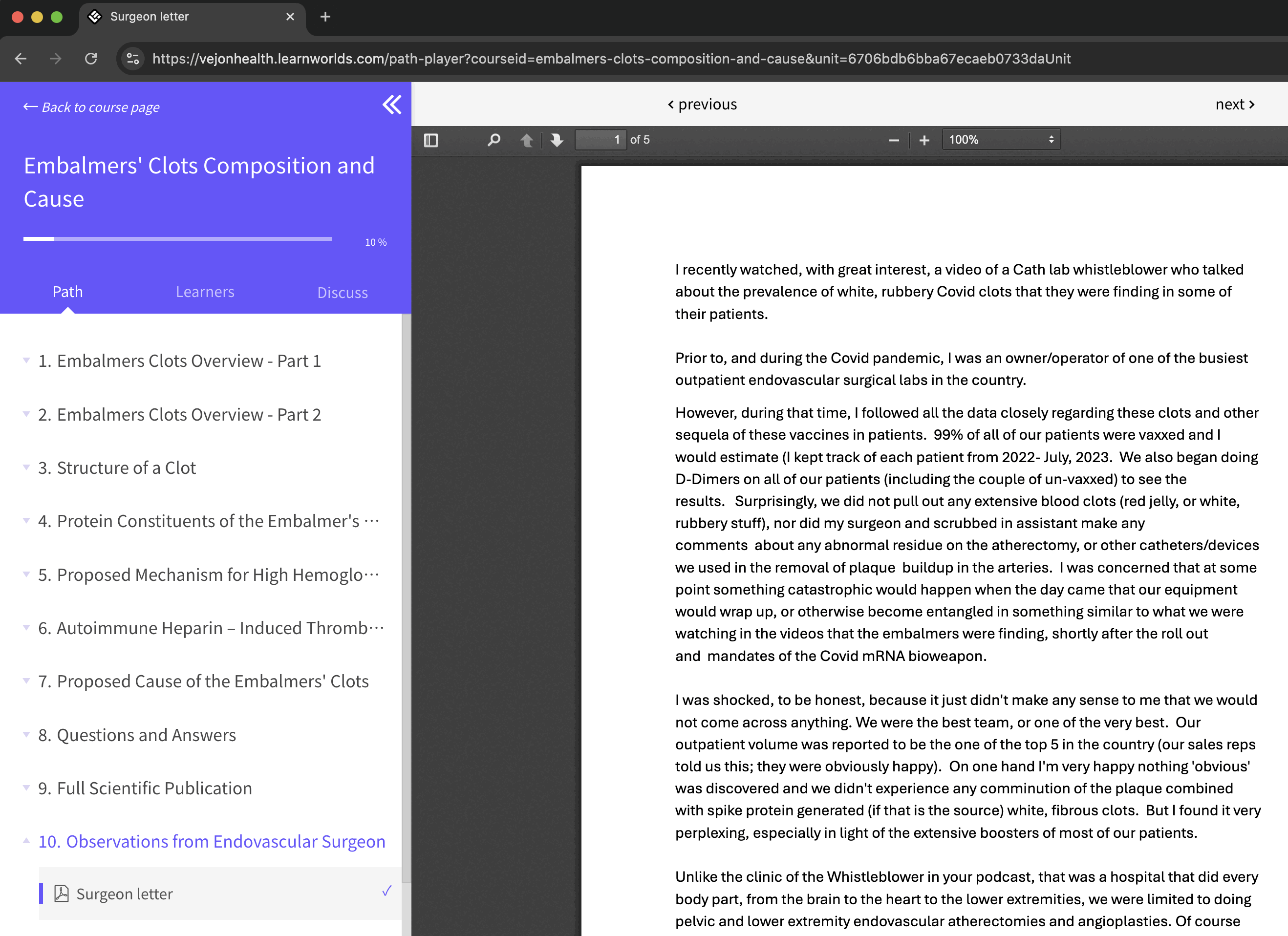
Task: Go to previous PDF page arrow
Action: coord(526,140)
